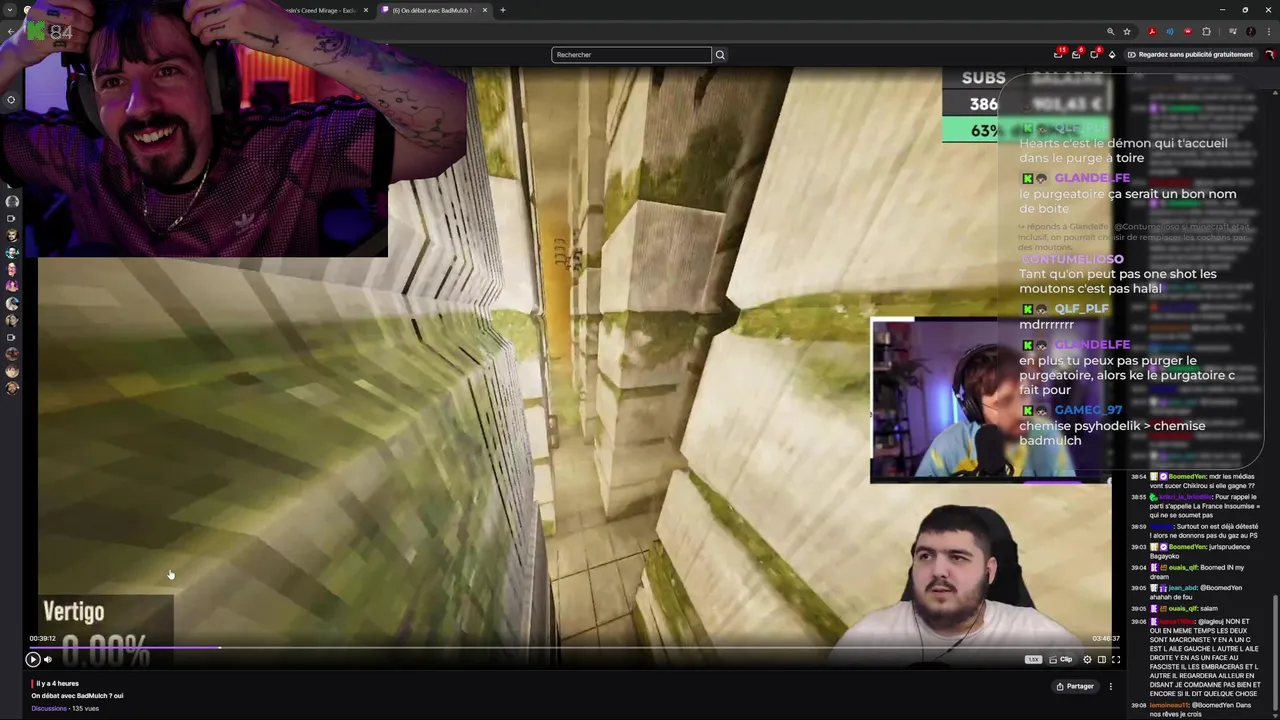Screen dimensions: 1280x720
Task: Open Chrome's page zoom magnifier icon
Action: [x=1110, y=32]
